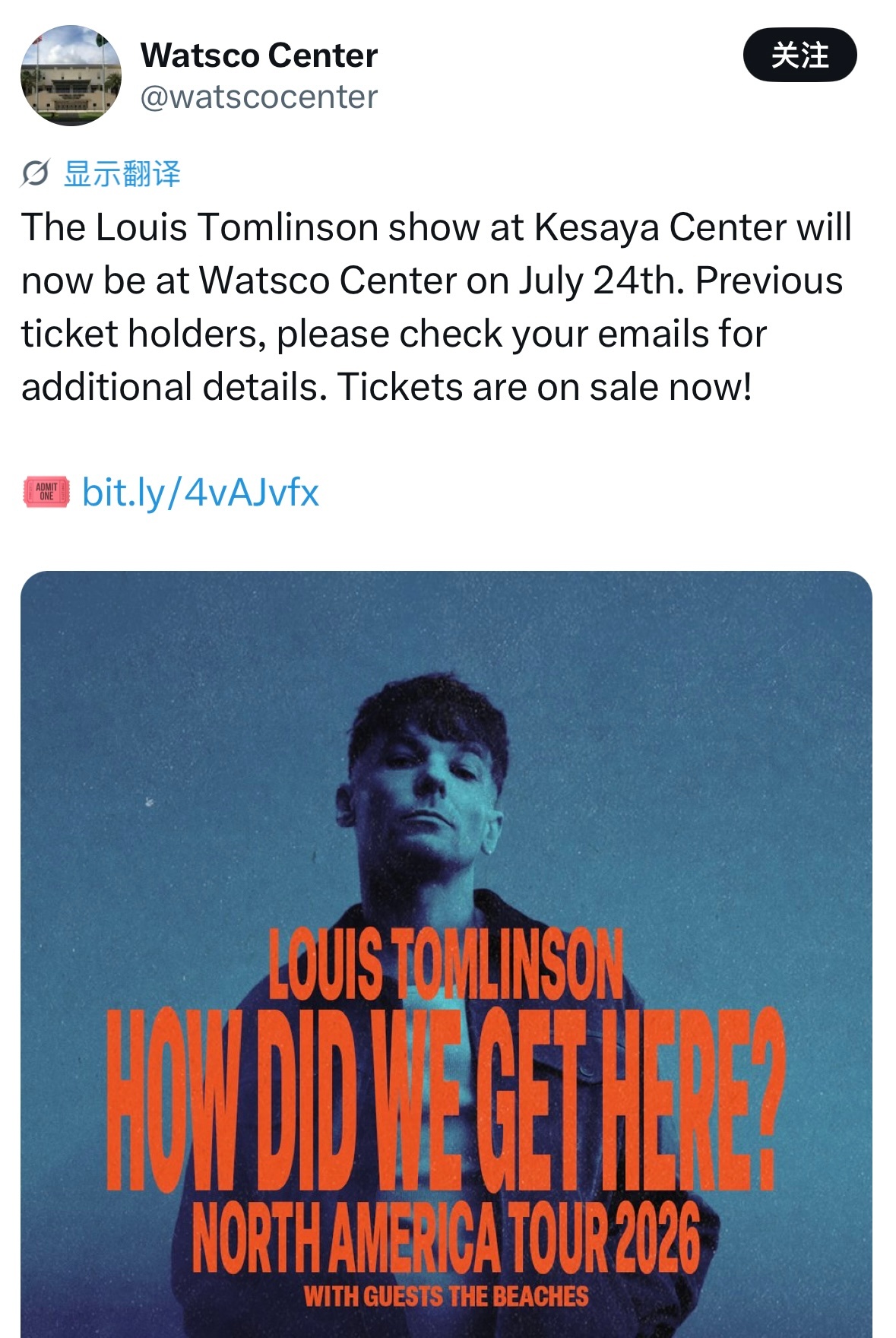
Task: Open the bit.ly/4vAJvfx ticket link
Action: click(x=201, y=493)
